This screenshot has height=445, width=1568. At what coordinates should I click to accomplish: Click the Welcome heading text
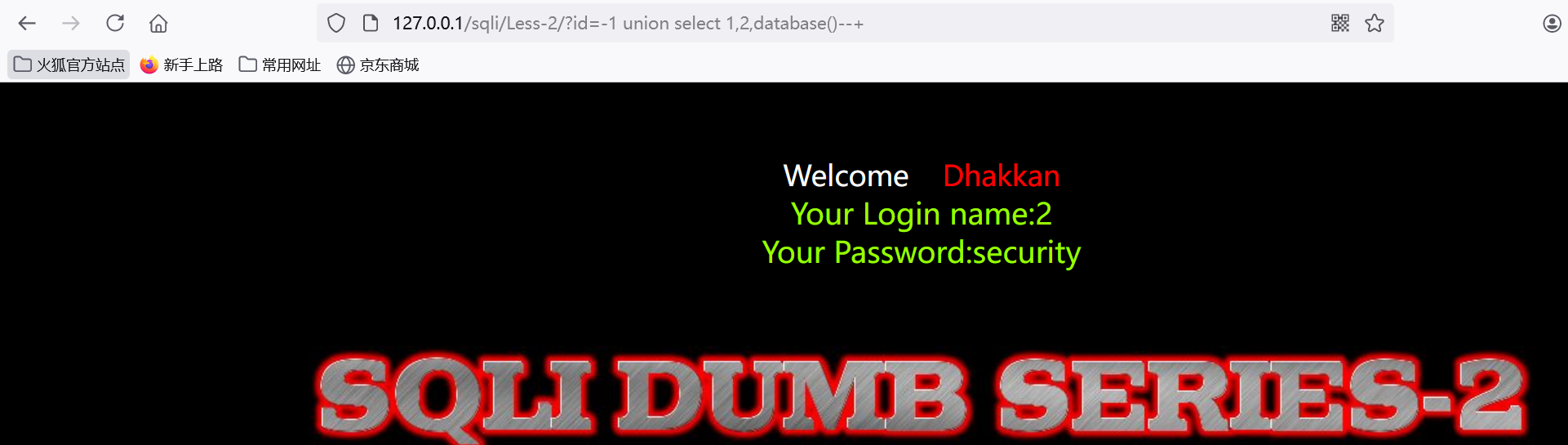point(846,176)
